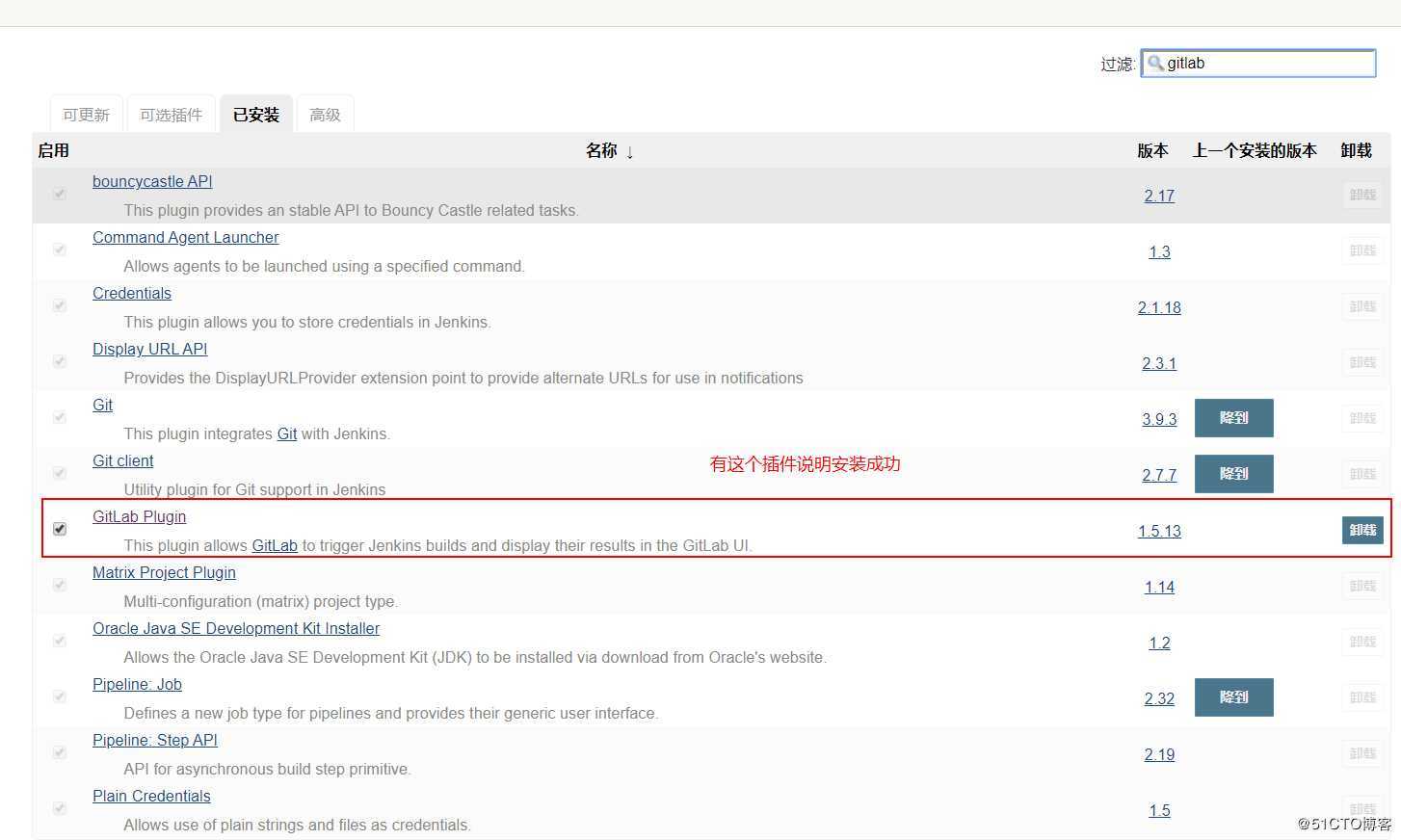Click 卸载 button for Matrix Project Plugin
Viewport: 1401px width, 840px height.
1362,586
